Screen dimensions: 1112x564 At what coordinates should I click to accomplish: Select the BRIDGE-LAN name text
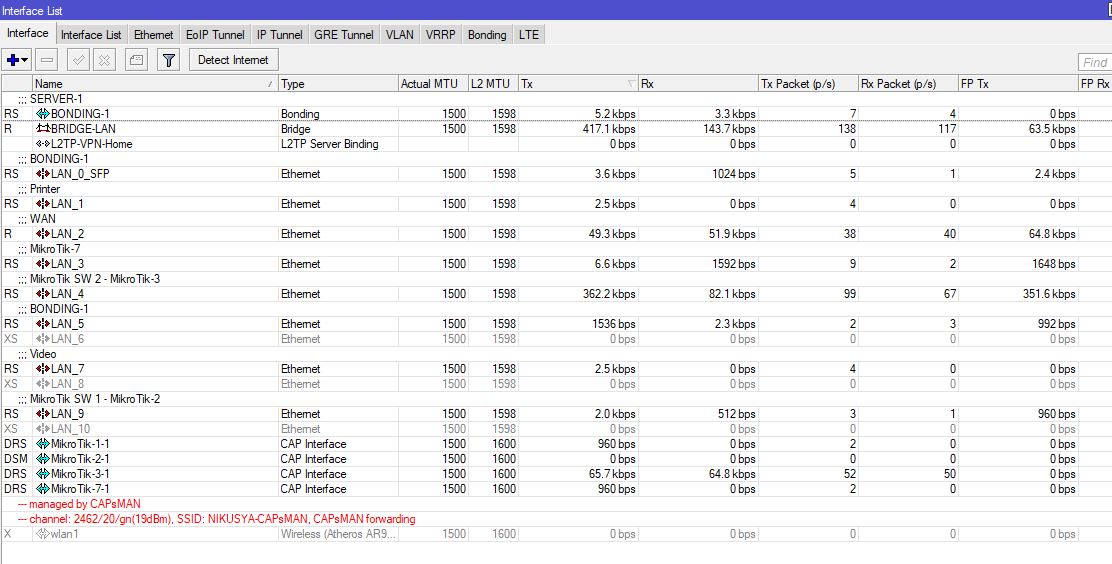point(83,129)
